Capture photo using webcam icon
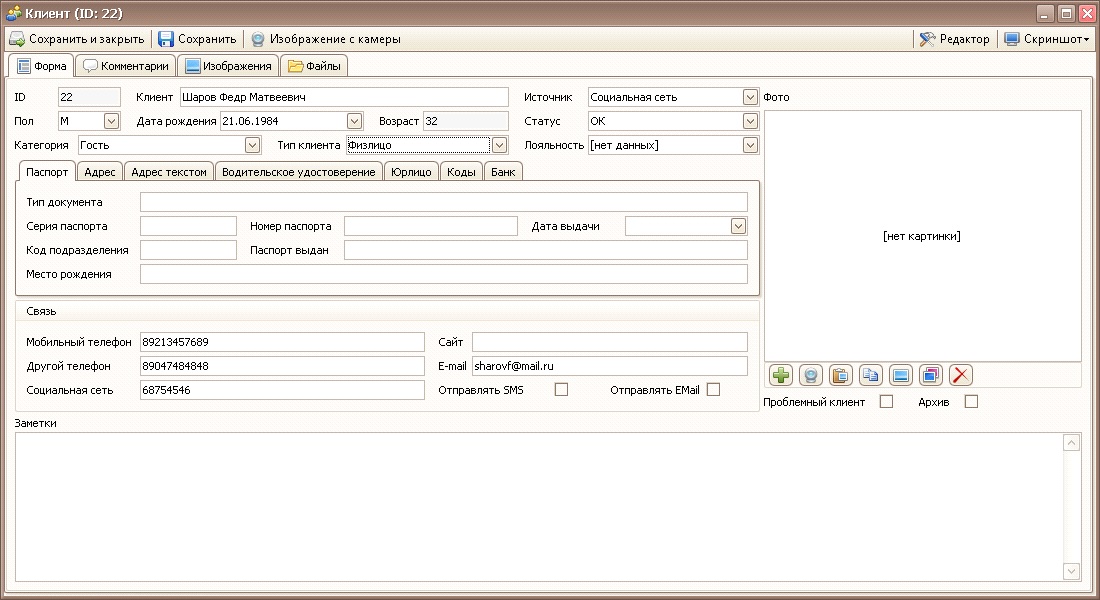Screen dimensions: 1100x600 point(811,375)
